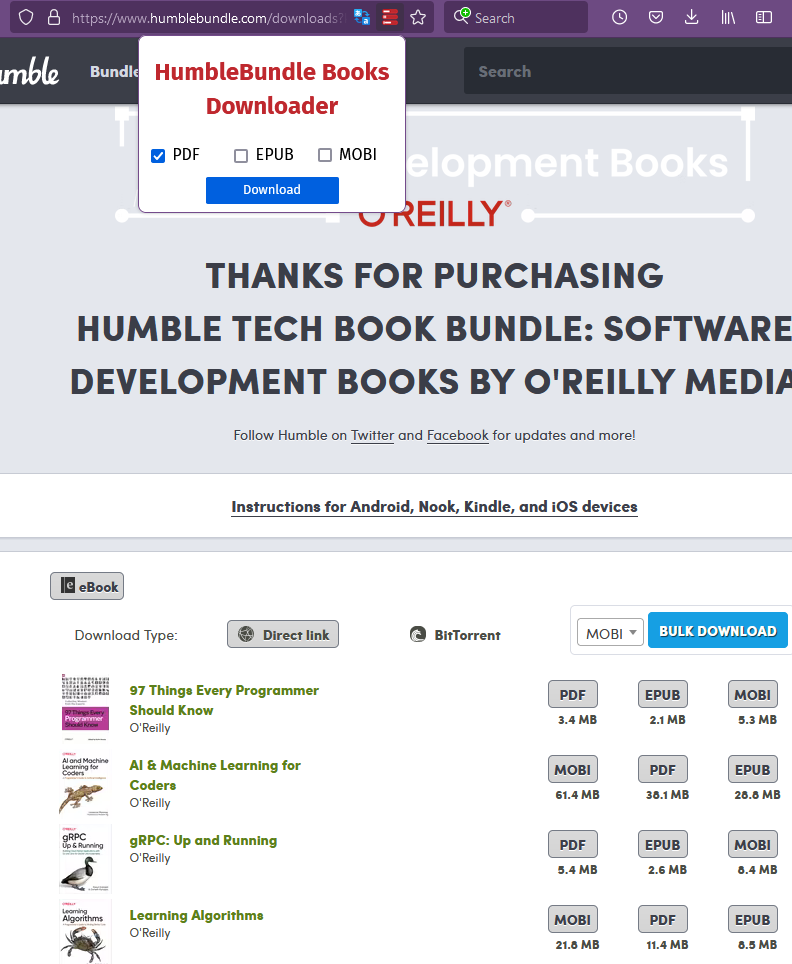Download PDF of Learning Algorithms
The image size is (792, 964).
point(662,920)
